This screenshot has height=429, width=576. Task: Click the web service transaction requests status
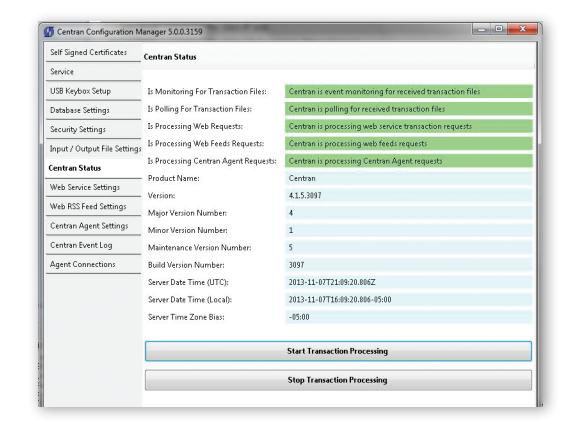coord(408,126)
